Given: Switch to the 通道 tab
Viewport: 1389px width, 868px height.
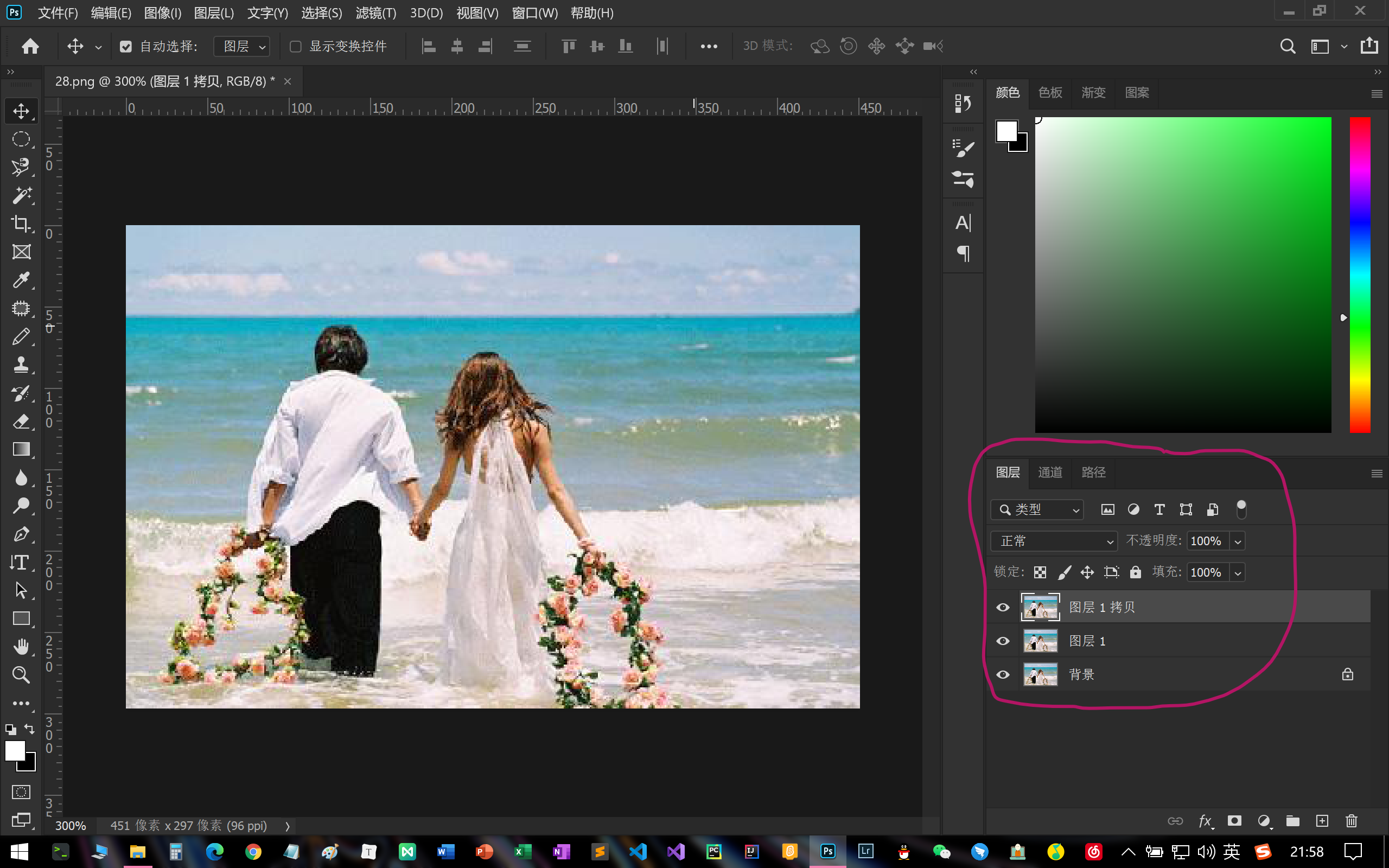Looking at the screenshot, I should coord(1051,471).
